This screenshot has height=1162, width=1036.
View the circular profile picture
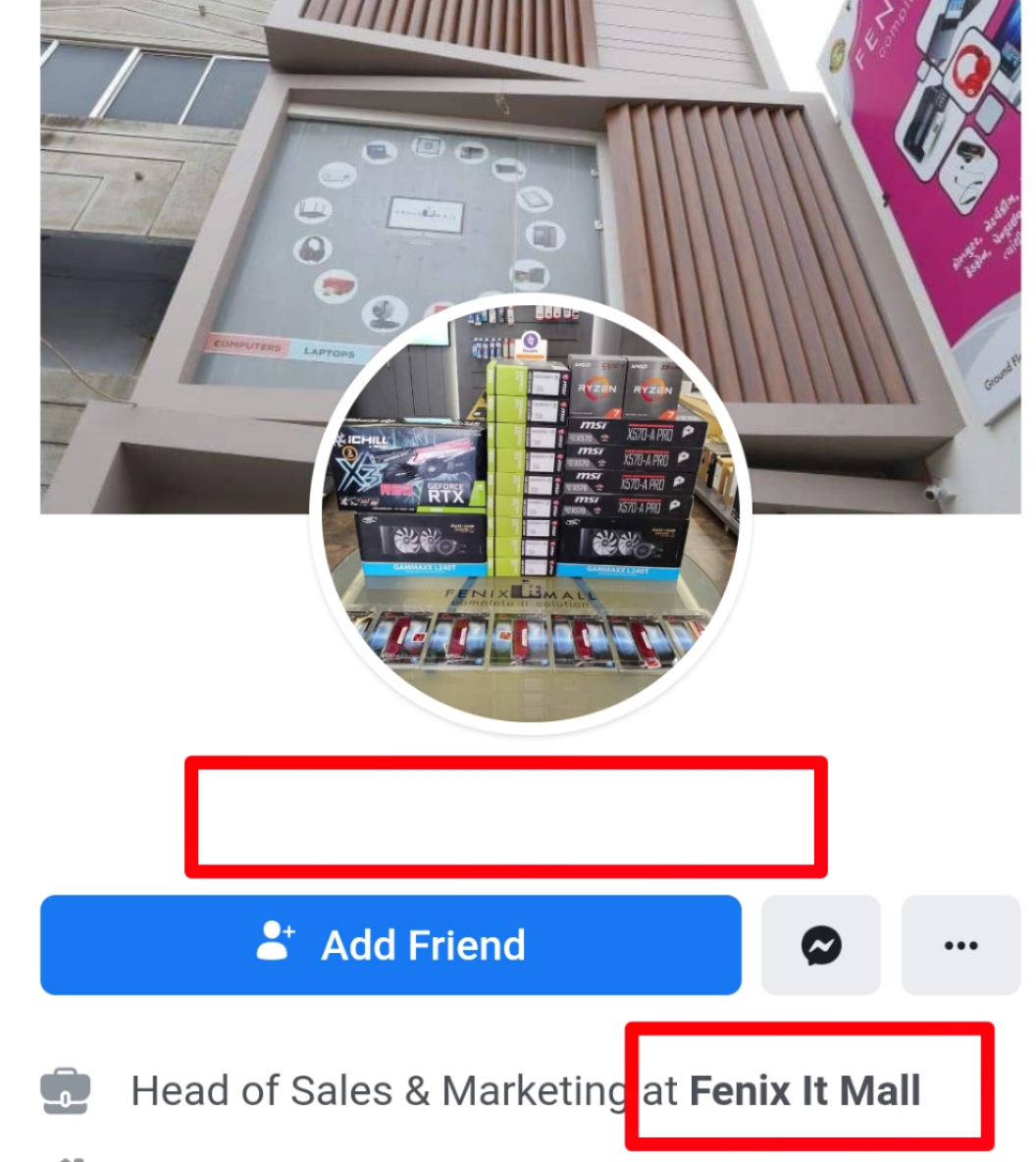531,514
